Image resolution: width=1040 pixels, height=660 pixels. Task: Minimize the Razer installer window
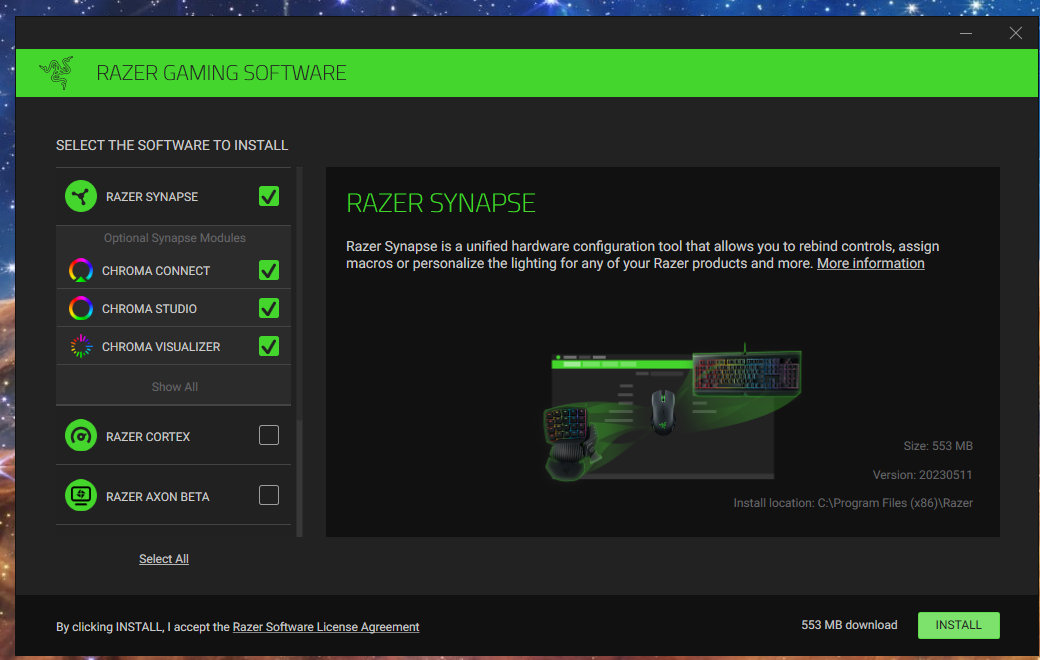tap(966, 33)
